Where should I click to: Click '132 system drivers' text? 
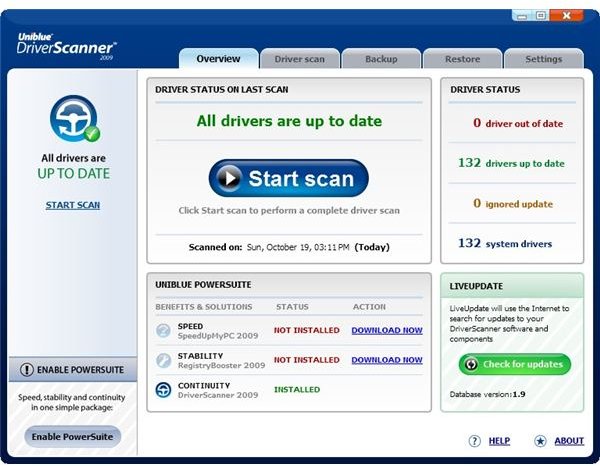505,243
